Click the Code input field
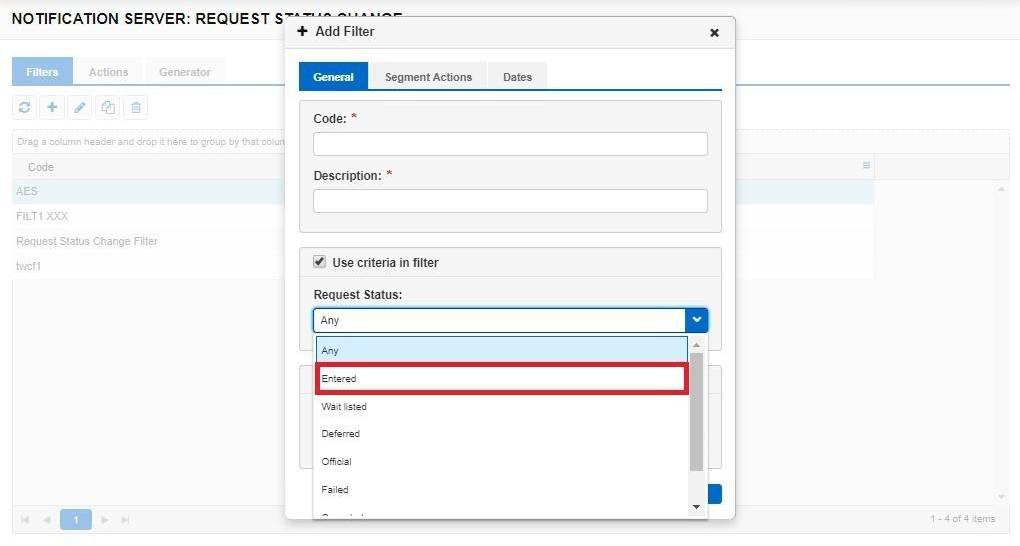 510,144
